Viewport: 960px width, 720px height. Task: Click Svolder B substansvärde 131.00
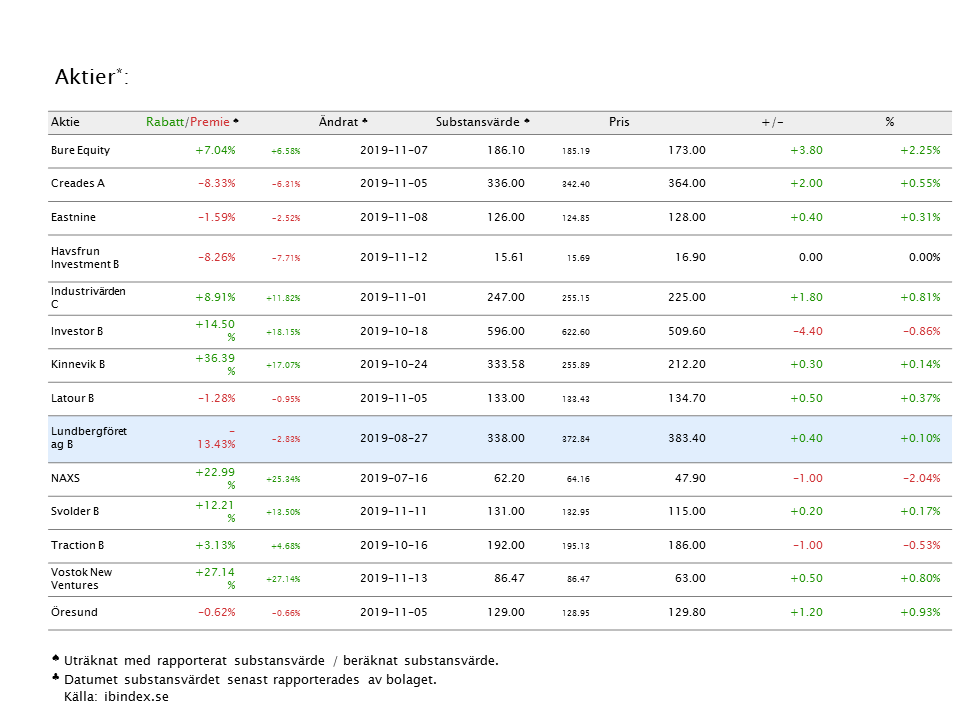506,511
